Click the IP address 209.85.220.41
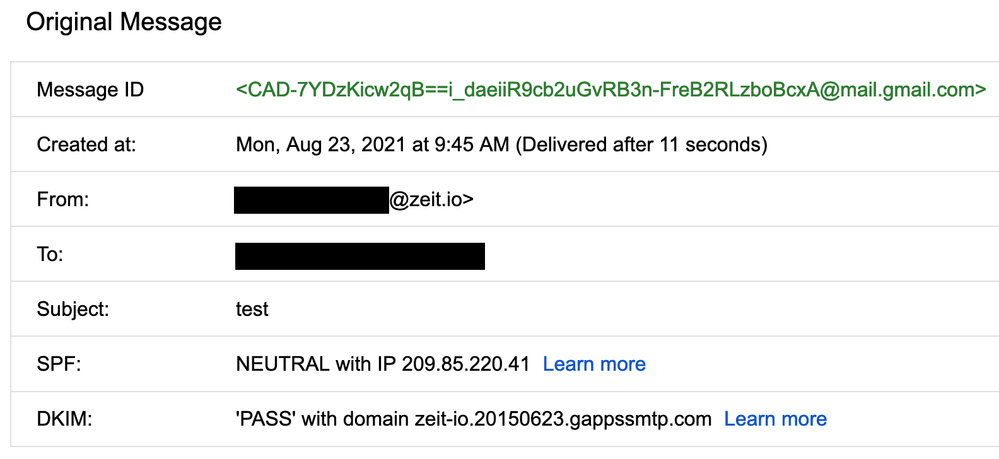 point(465,364)
